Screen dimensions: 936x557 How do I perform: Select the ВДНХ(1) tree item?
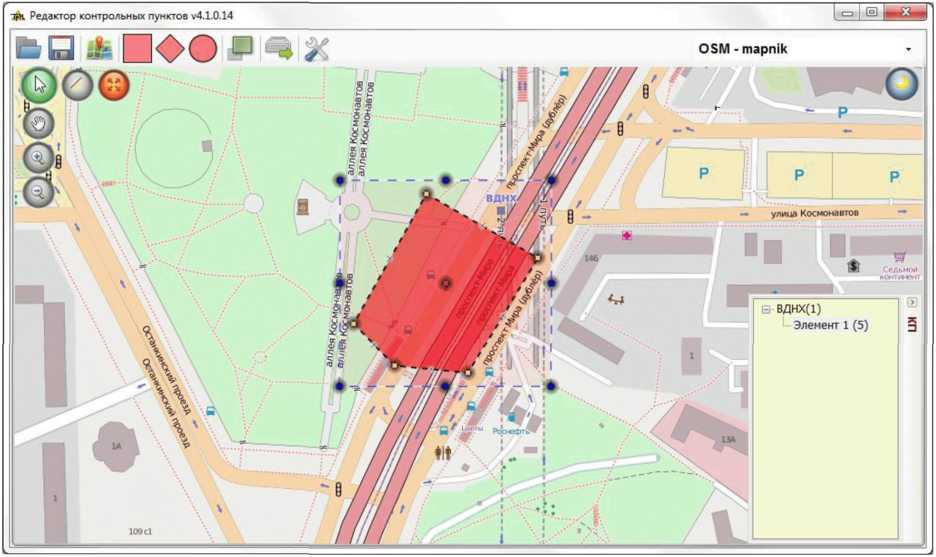798,309
